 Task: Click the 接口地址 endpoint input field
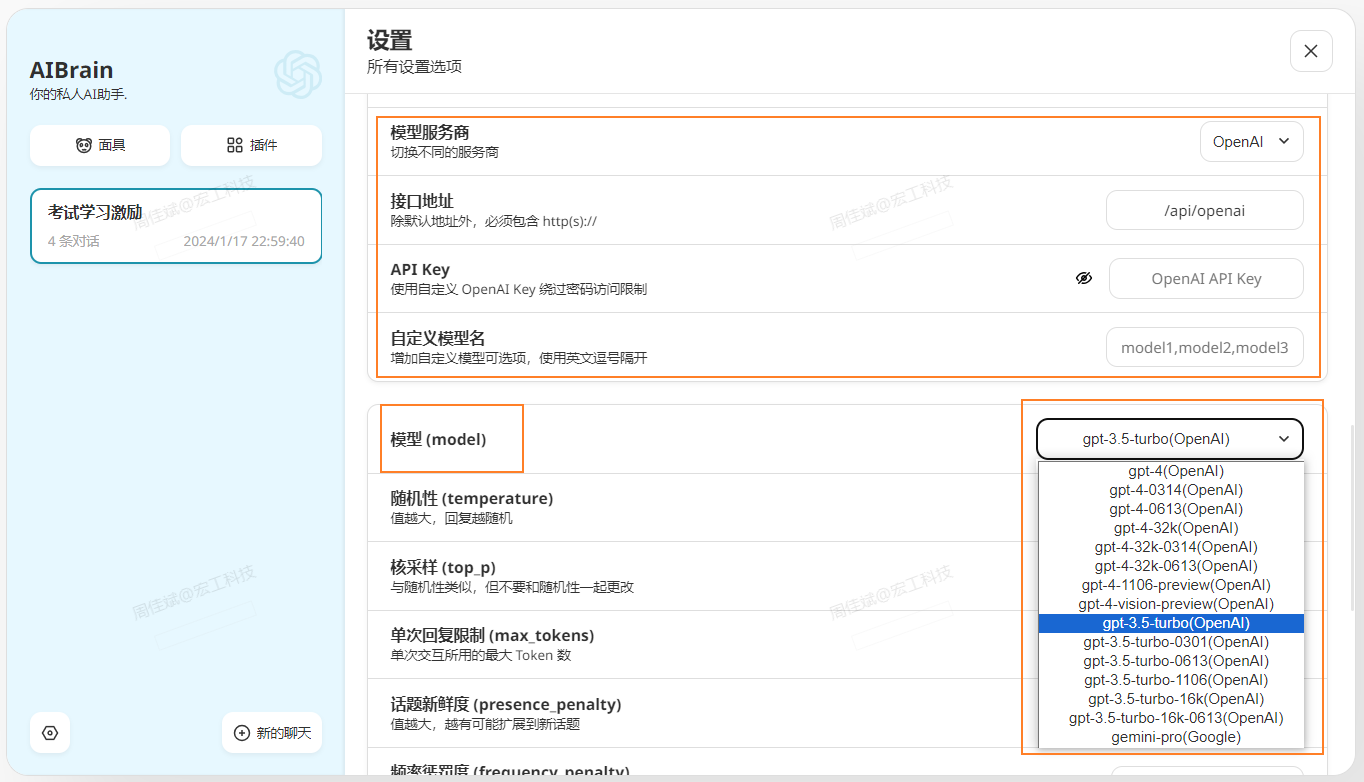point(1205,210)
